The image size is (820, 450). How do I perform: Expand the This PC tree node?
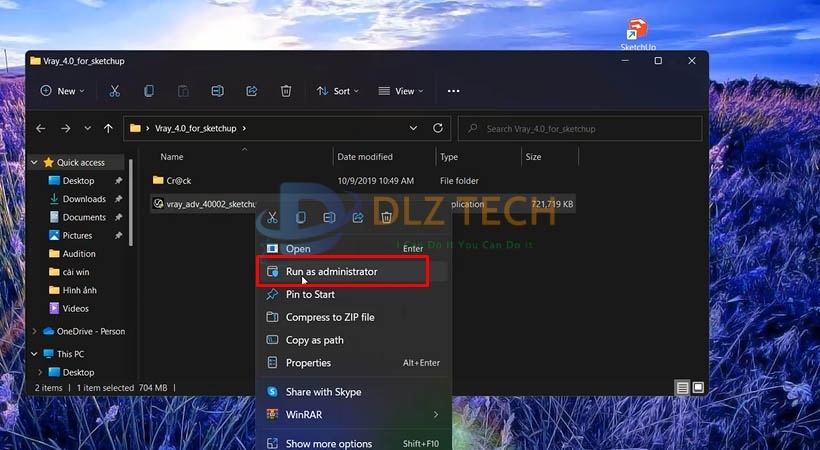coord(35,354)
